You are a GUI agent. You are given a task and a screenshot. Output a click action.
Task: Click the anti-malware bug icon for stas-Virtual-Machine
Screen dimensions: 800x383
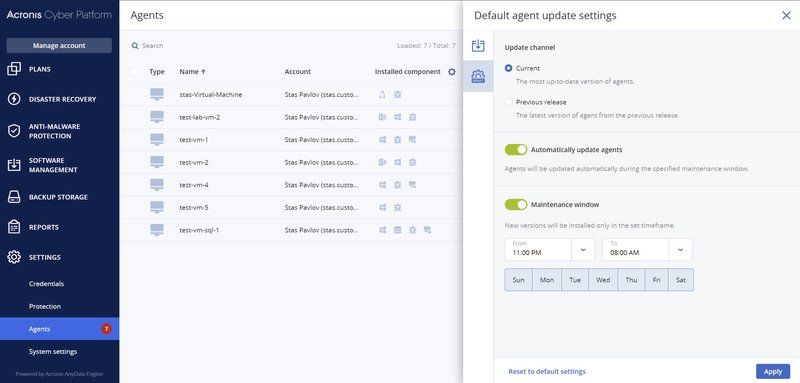tap(397, 94)
